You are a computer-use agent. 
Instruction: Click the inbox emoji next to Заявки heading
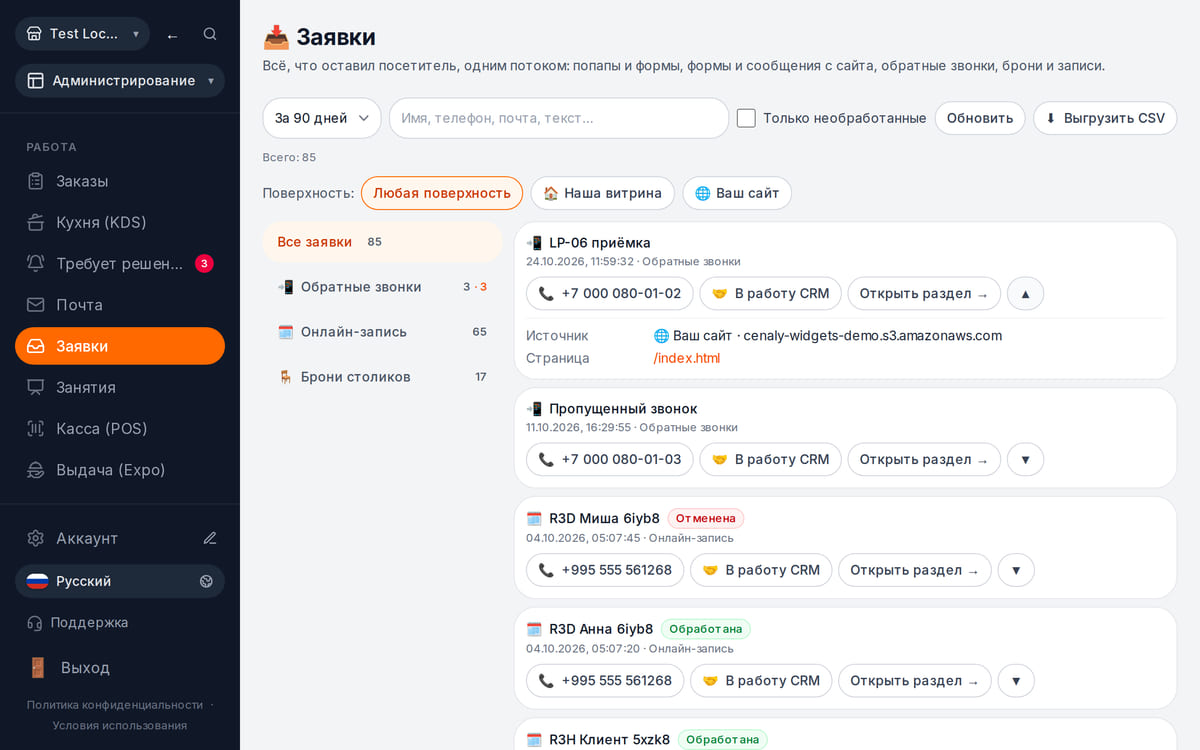coord(276,38)
